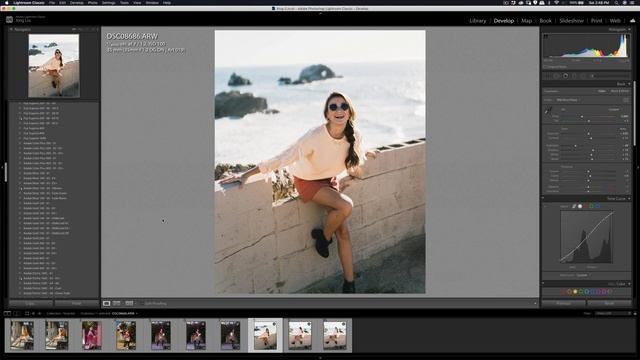The image size is (640, 360).
Task: Click the Navigator preview image
Action: pyautogui.click(x=53, y=66)
